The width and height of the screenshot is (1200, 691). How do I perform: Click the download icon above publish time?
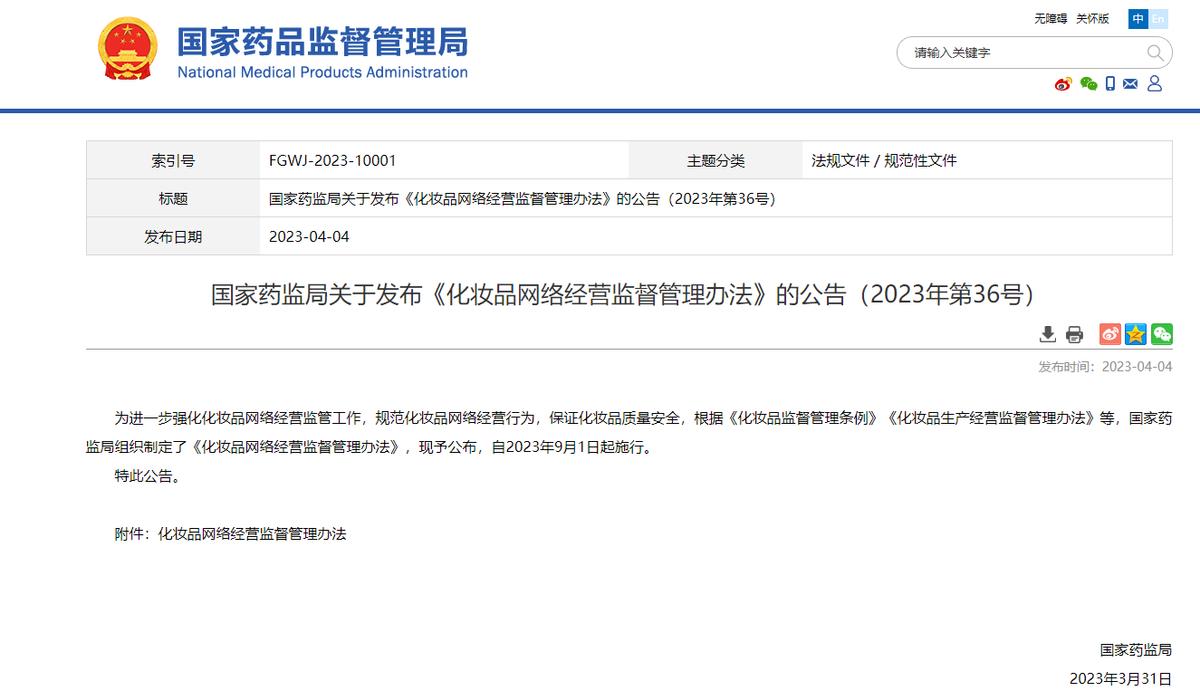[1048, 334]
